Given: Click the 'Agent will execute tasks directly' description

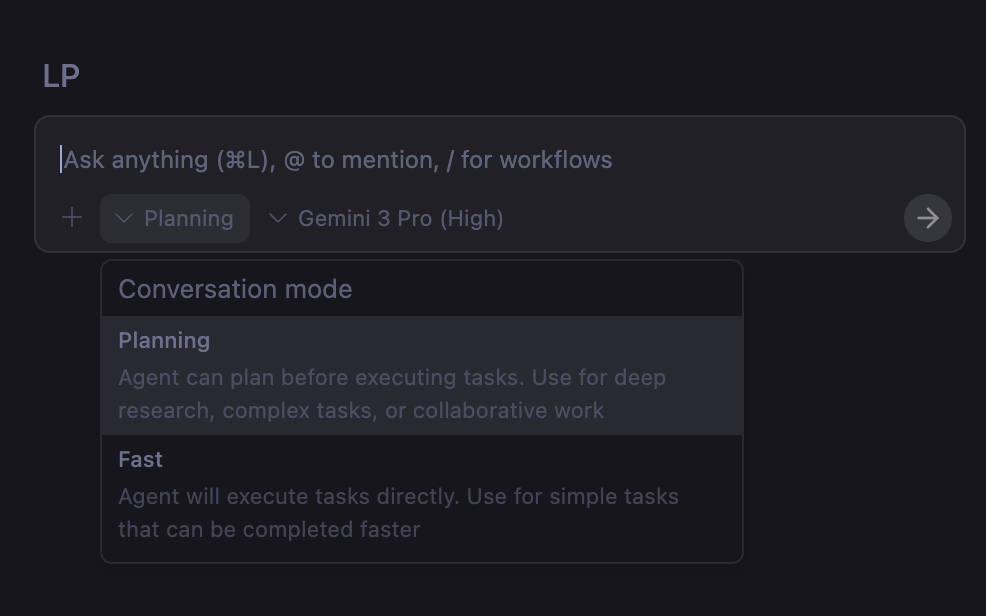Looking at the screenshot, I should [398, 497].
